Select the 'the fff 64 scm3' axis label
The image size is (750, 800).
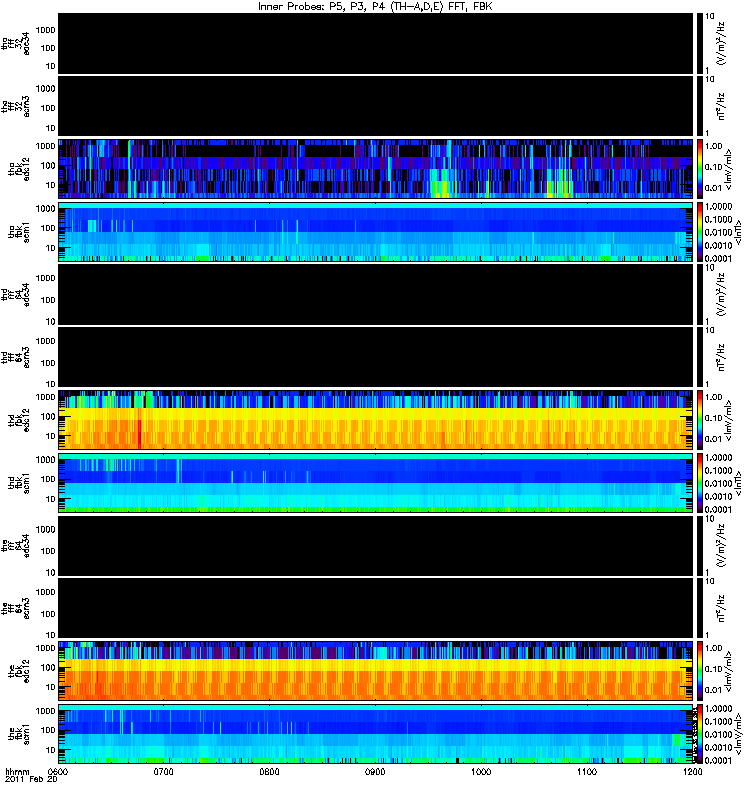click(15, 608)
